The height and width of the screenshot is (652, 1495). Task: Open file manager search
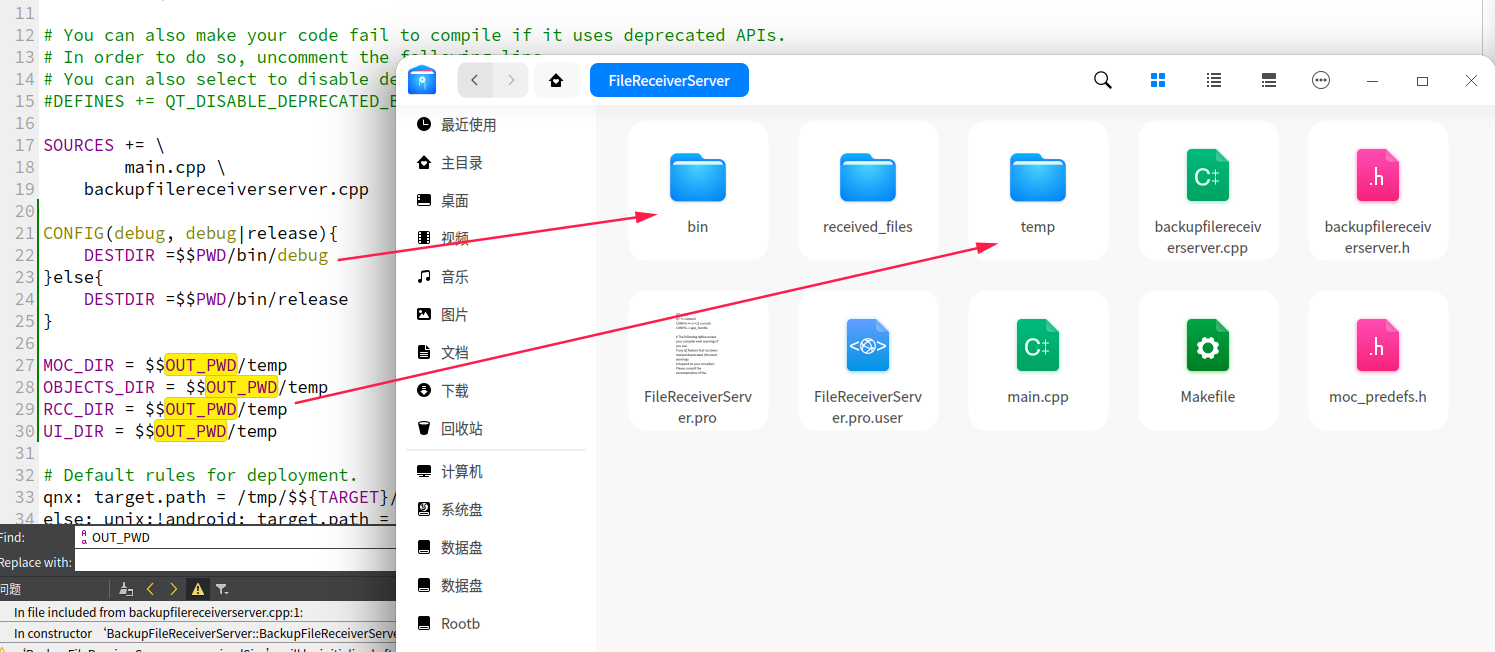(1103, 80)
